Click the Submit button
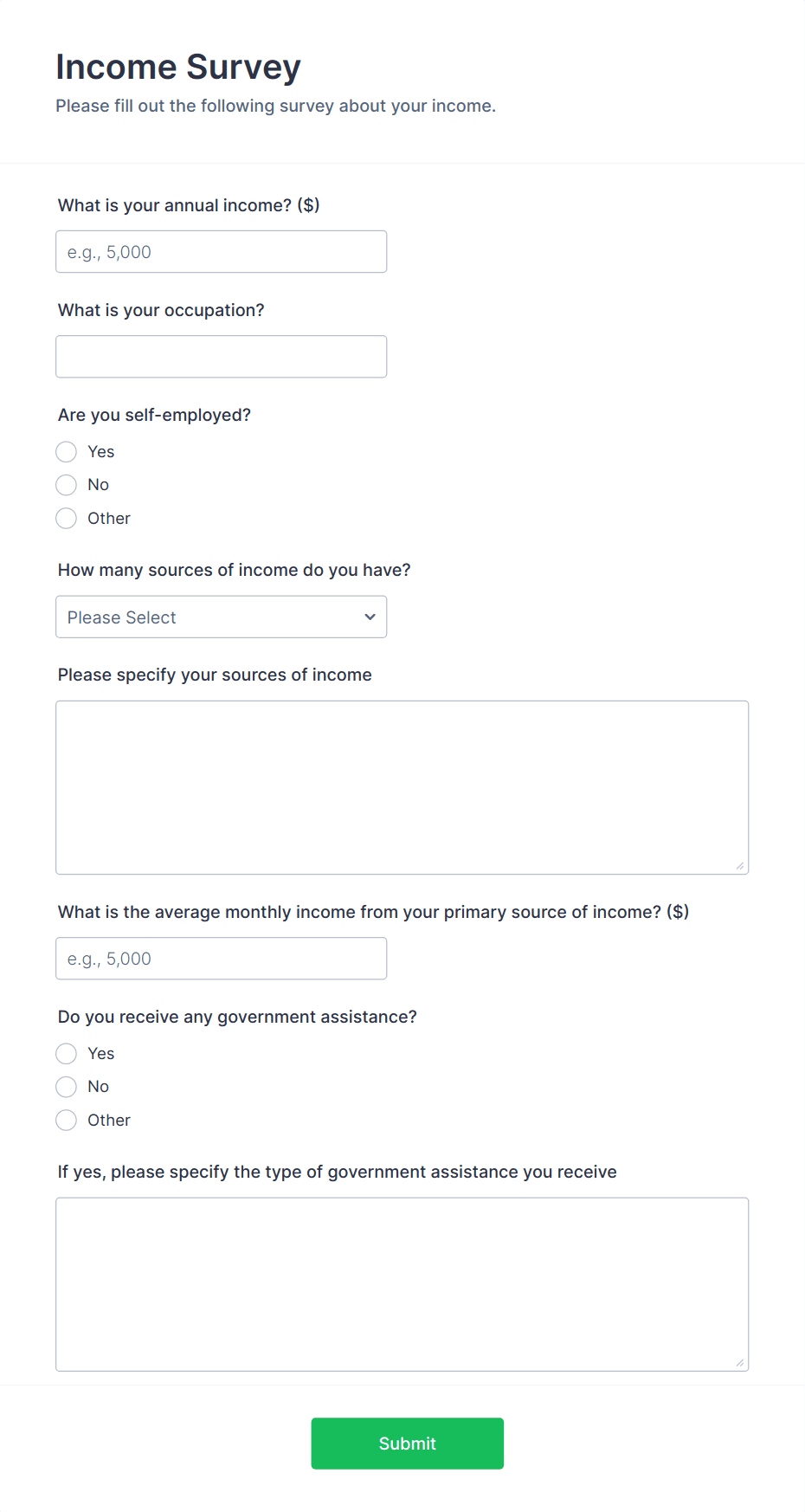This screenshot has height=1512, width=805. 407,1443
